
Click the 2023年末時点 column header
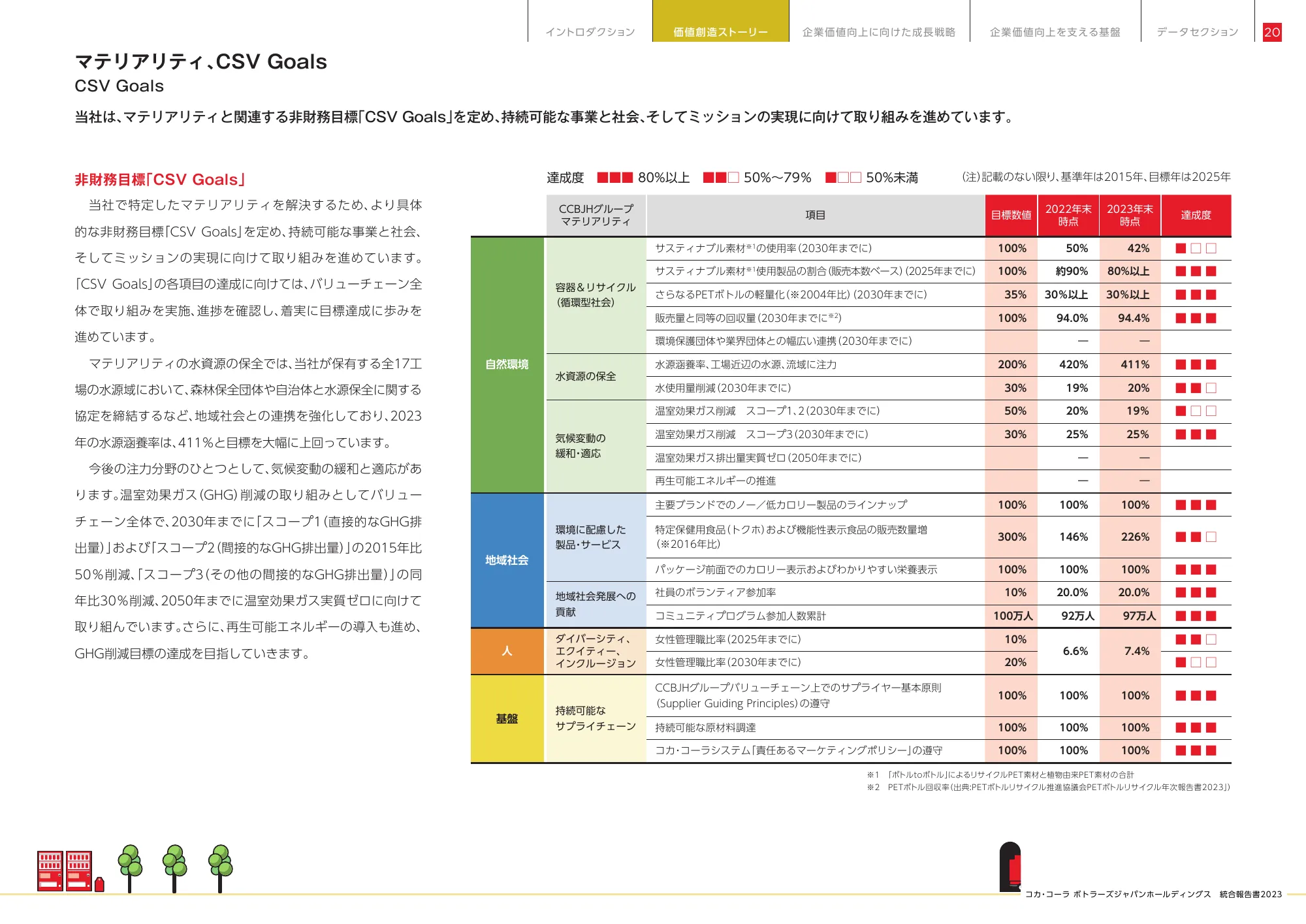(x=1130, y=215)
